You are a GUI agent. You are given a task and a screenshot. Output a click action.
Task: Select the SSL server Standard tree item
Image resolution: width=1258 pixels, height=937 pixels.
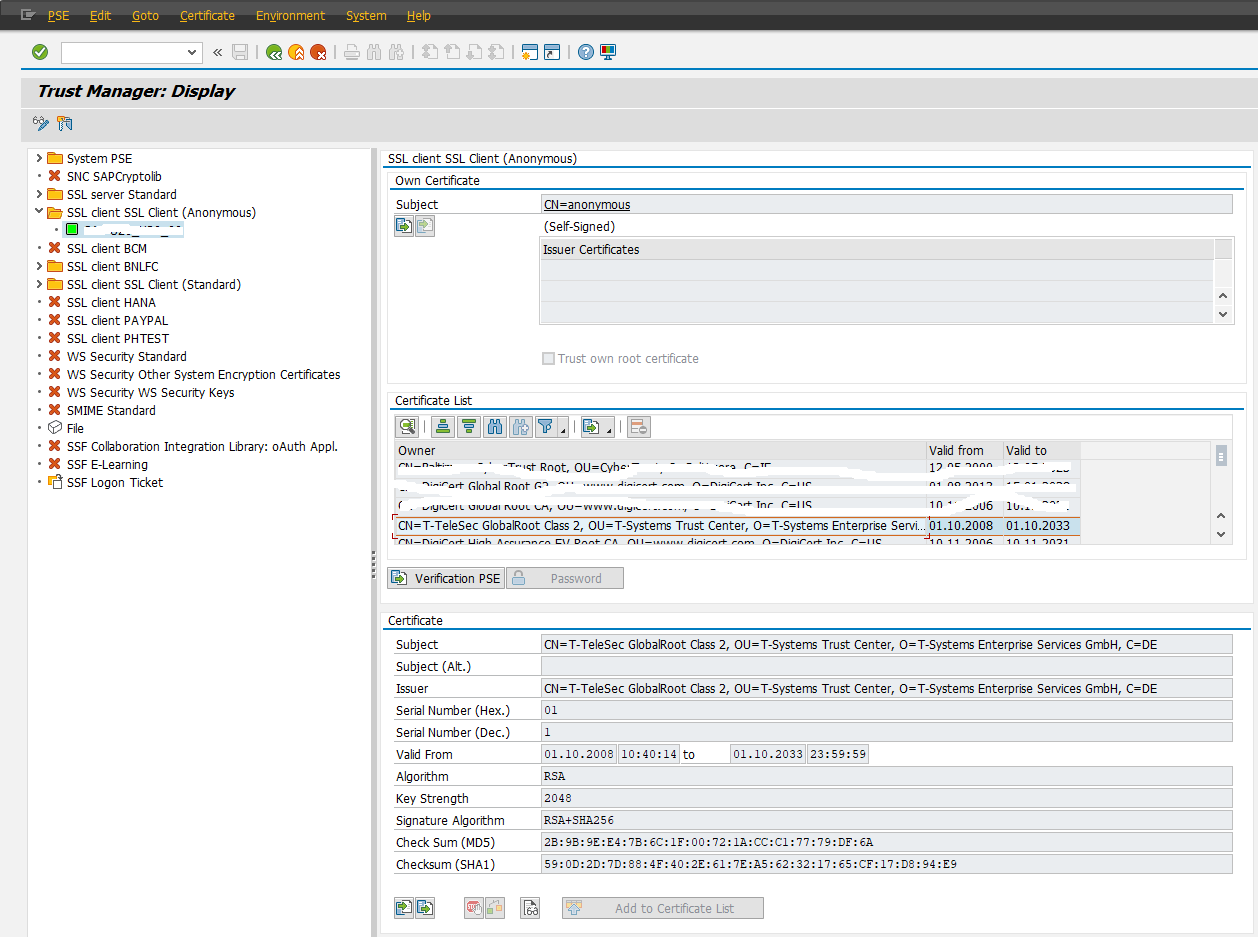121,194
